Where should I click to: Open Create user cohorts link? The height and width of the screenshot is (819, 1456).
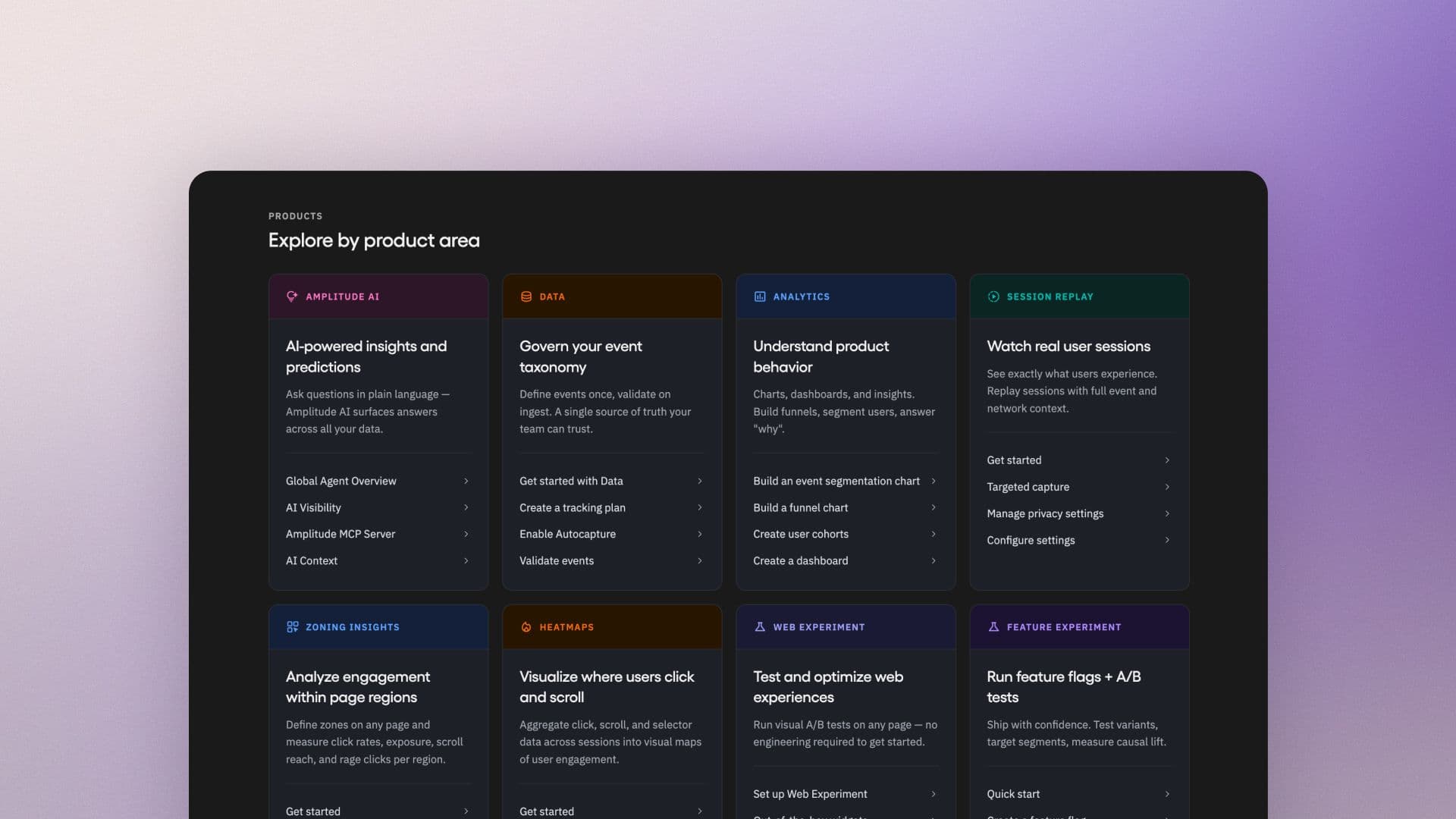tap(846, 534)
